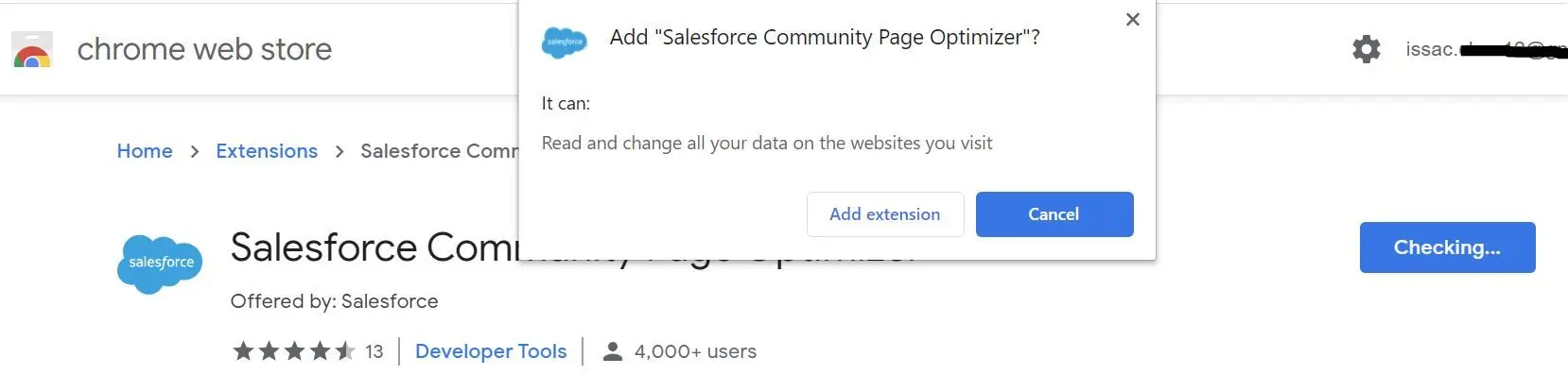Viewport: 1568px width, 392px height.
Task: Click the Chrome Web Store logo icon
Action: (32, 49)
